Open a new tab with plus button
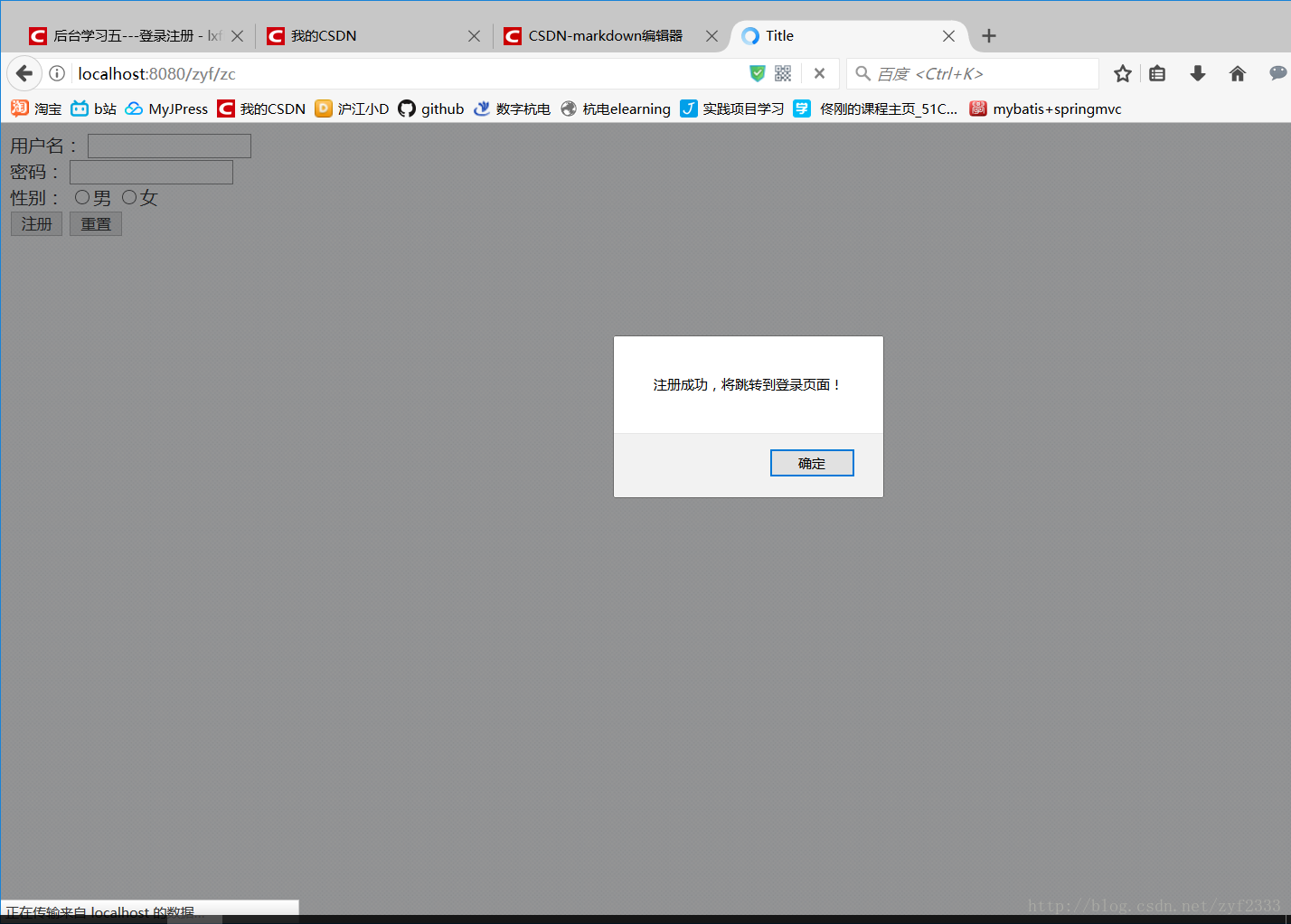 click(x=989, y=36)
